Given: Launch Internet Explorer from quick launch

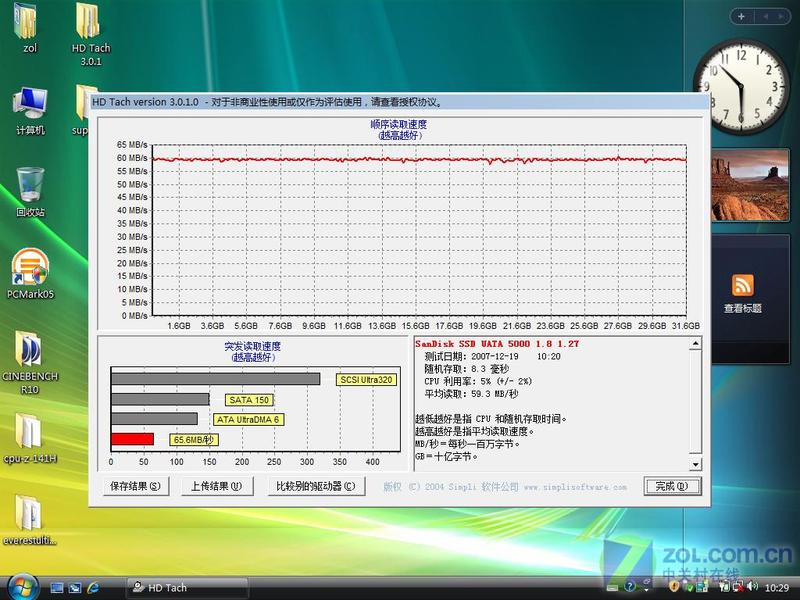Looking at the screenshot, I should (x=93, y=588).
